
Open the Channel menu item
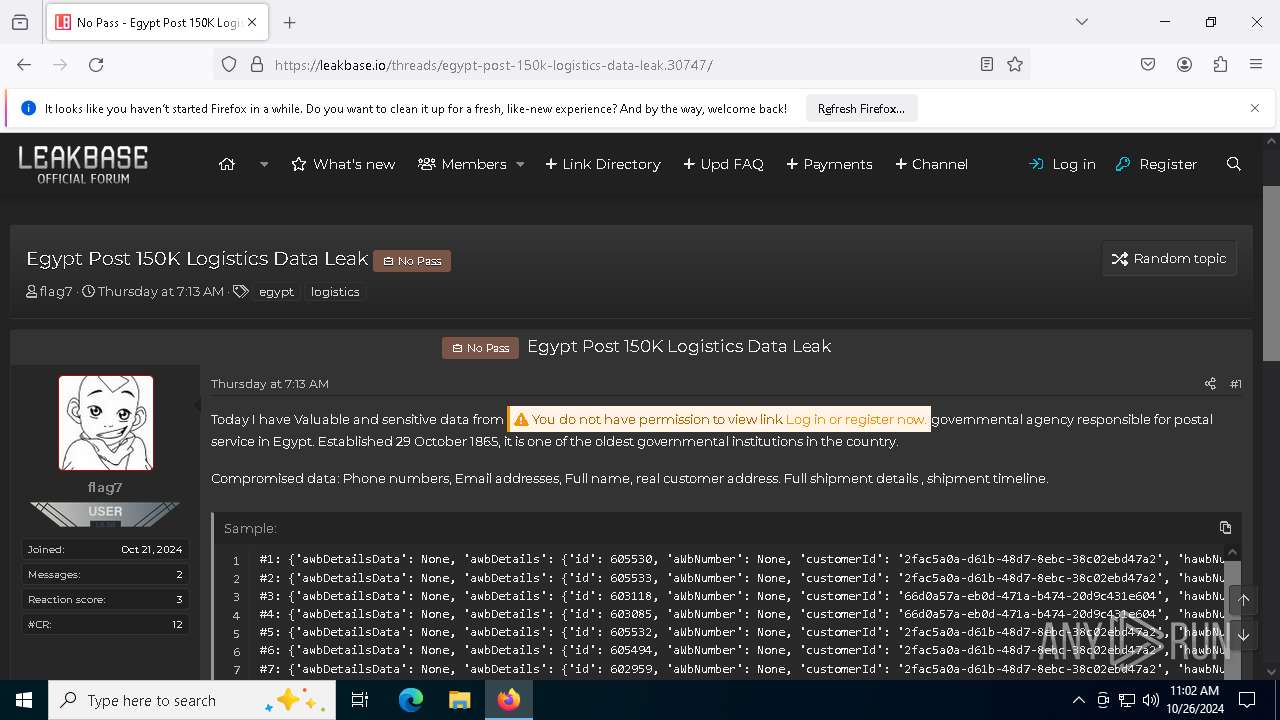pyautogui.click(x=931, y=164)
